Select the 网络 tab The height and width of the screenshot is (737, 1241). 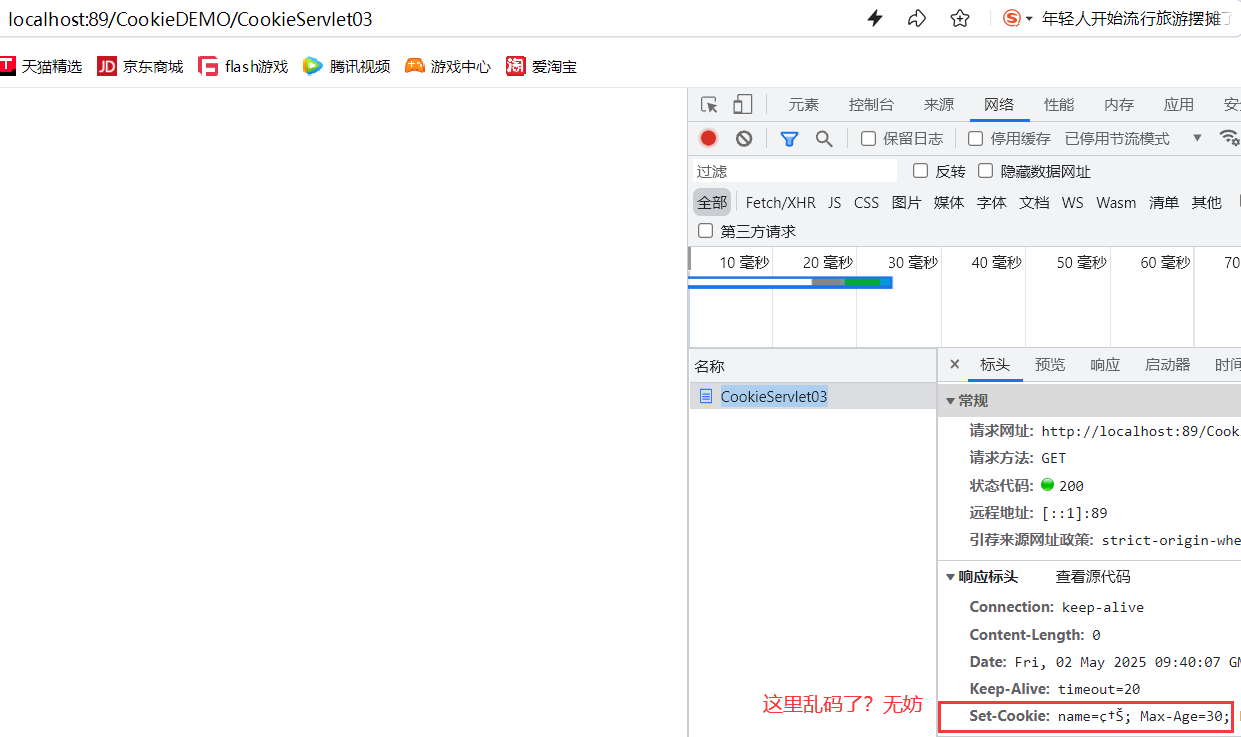tap(999, 105)
